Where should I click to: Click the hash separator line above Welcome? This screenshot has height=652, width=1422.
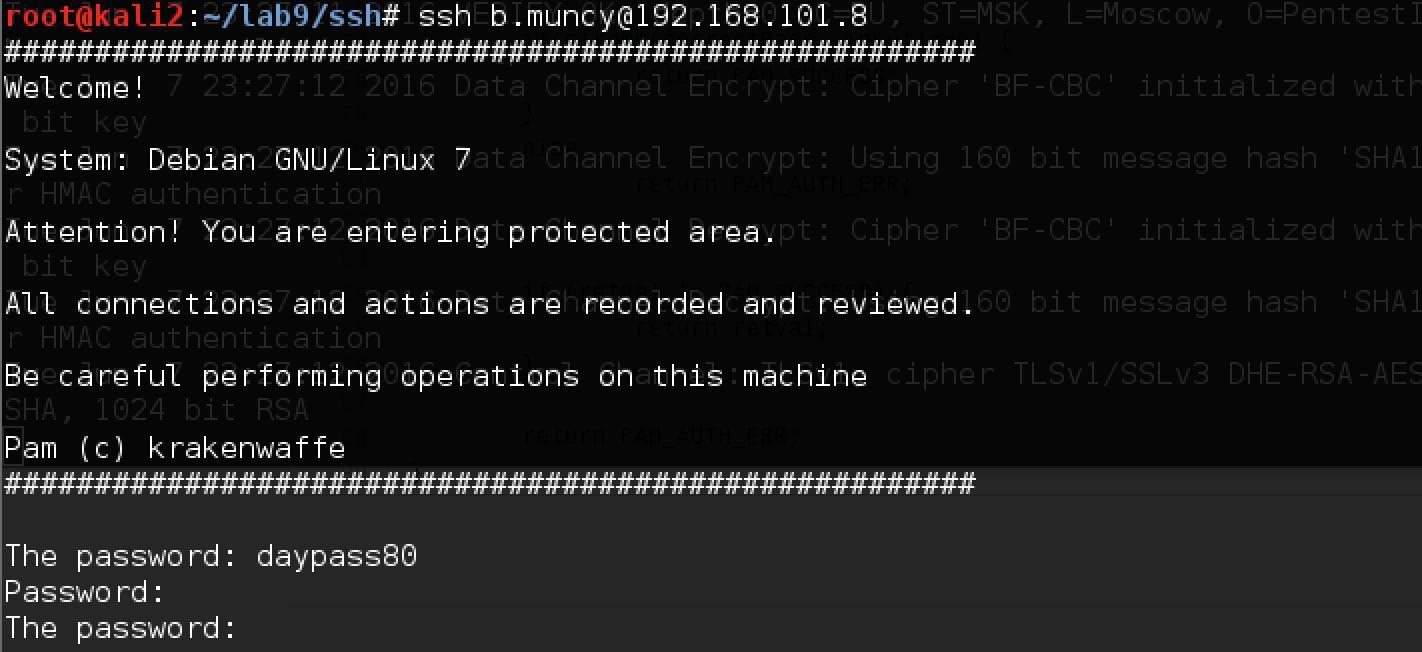click(x=489, y=50)
